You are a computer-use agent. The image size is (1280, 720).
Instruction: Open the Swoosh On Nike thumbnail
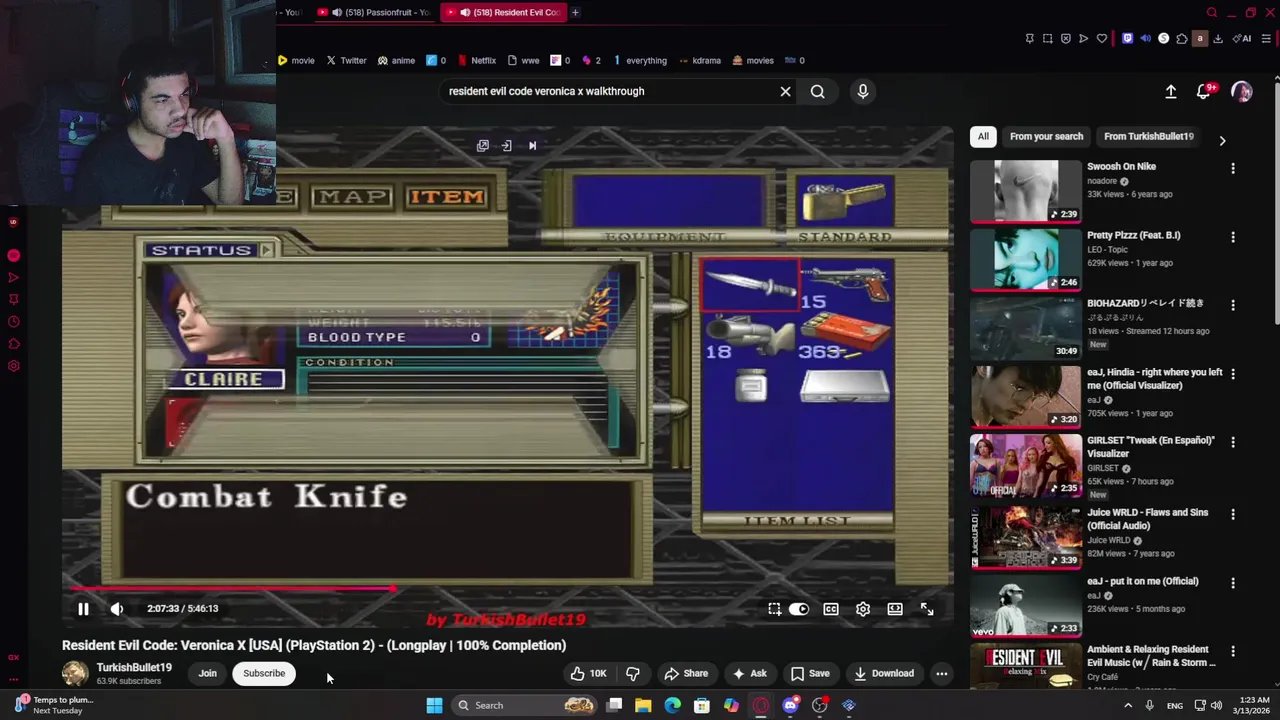click(x=1026, y=191)
